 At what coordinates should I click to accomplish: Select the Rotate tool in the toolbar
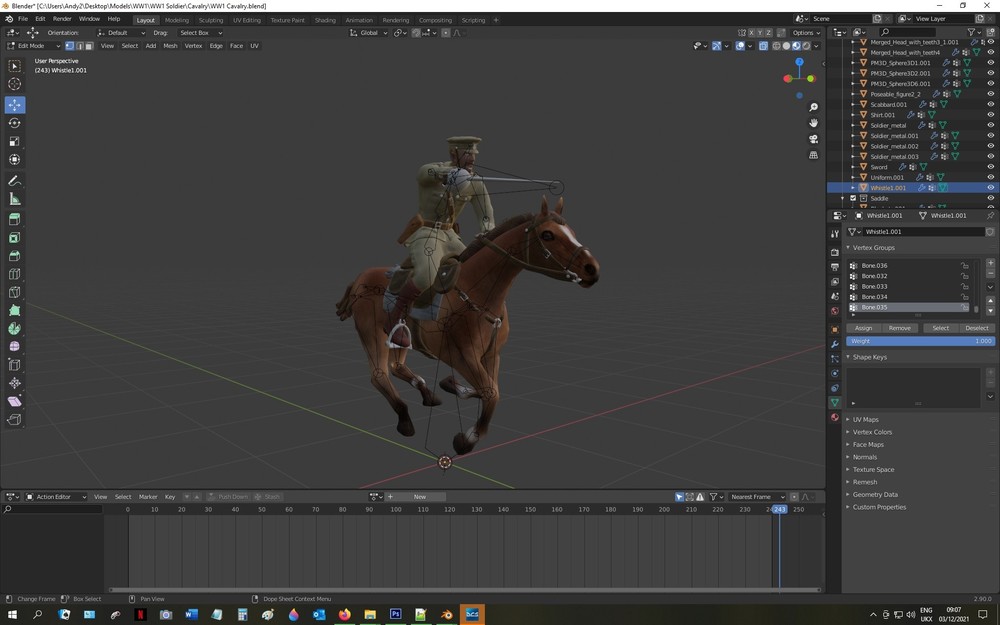14,123
